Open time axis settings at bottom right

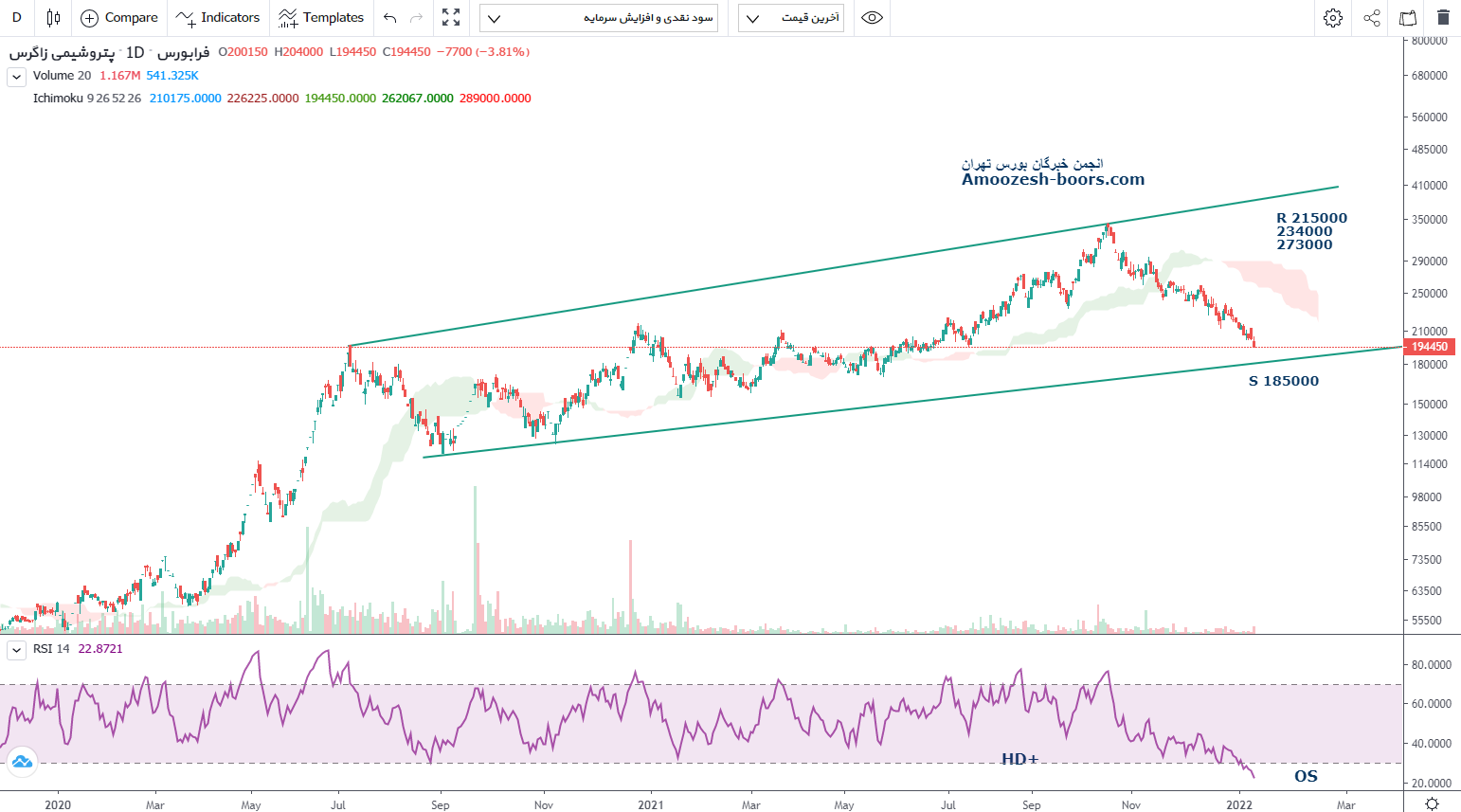[x=1432, y=803]
